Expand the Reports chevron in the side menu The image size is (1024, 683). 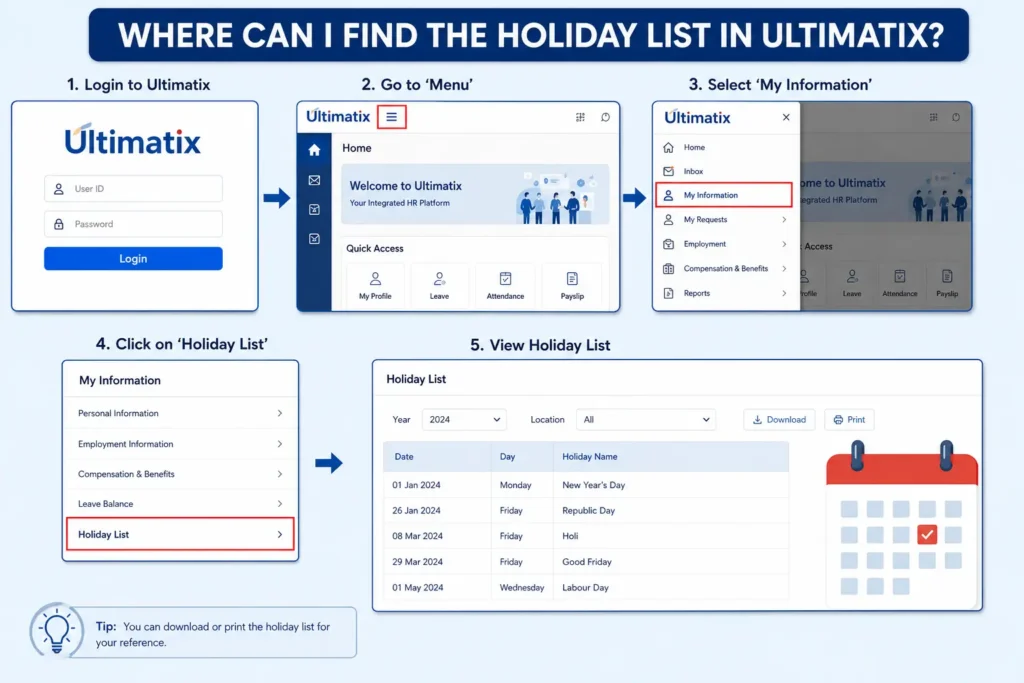[784, 293]
